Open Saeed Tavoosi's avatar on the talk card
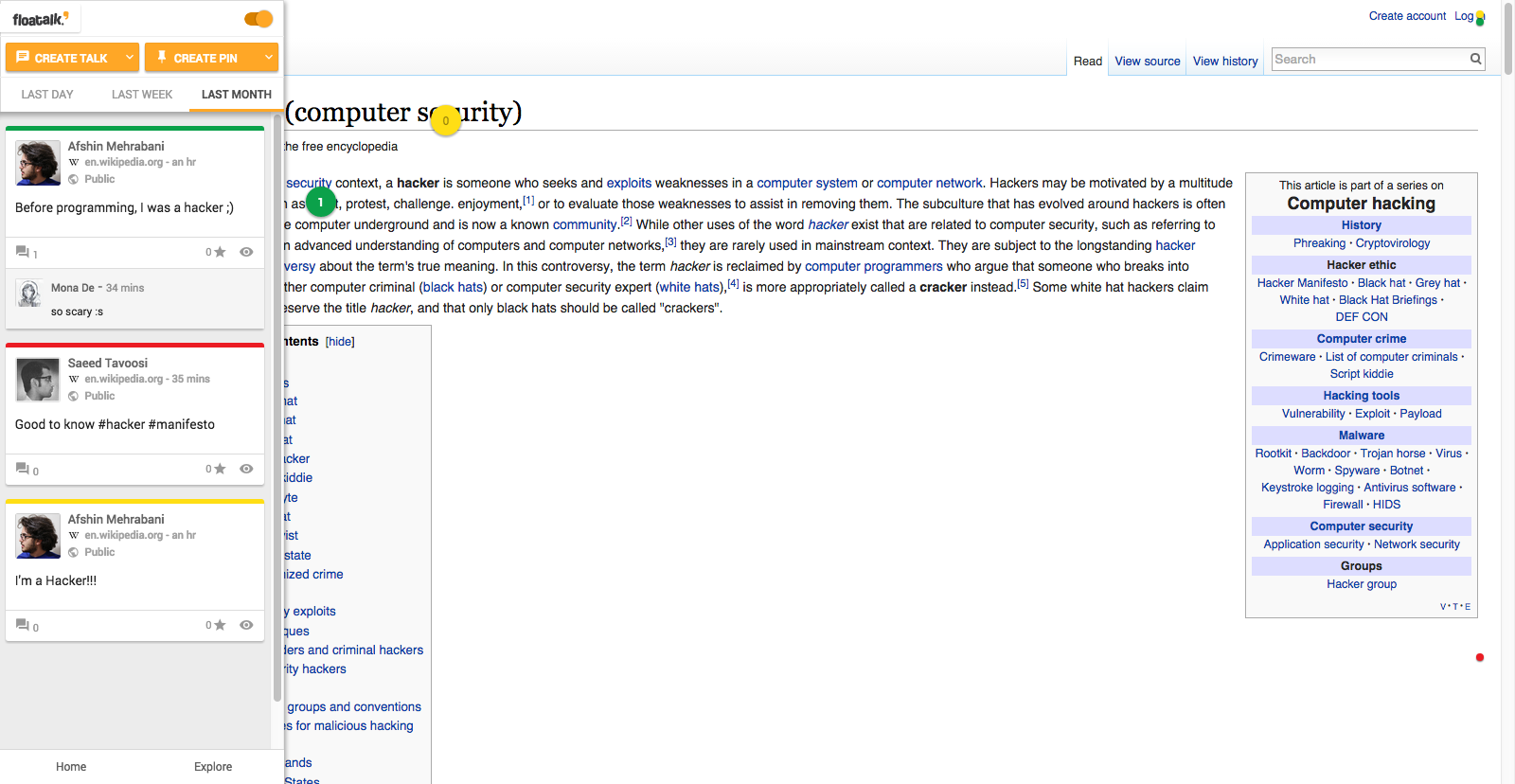Image resolution: width=1515 pixels, height=784 pixels. (x=38, y=380)
